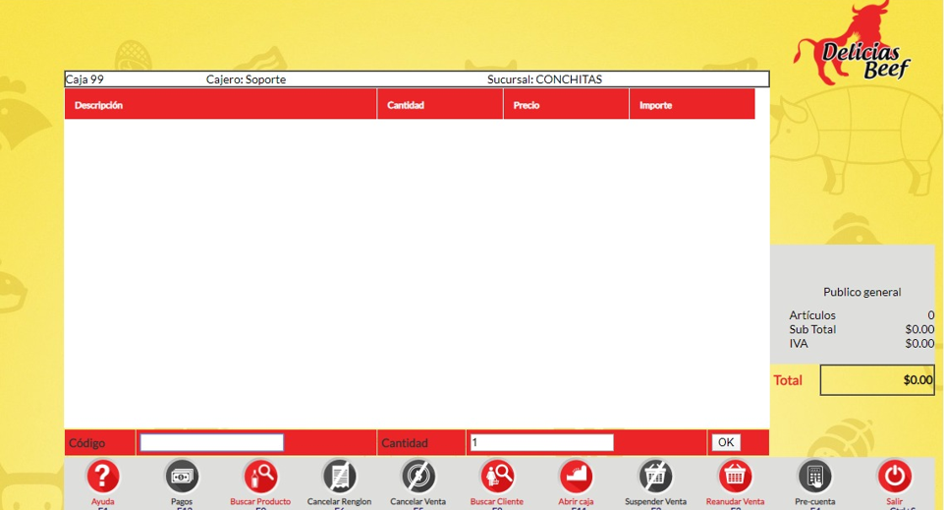Click the Salir power icon
Screen dimensions: 945x510
point(894,477)
